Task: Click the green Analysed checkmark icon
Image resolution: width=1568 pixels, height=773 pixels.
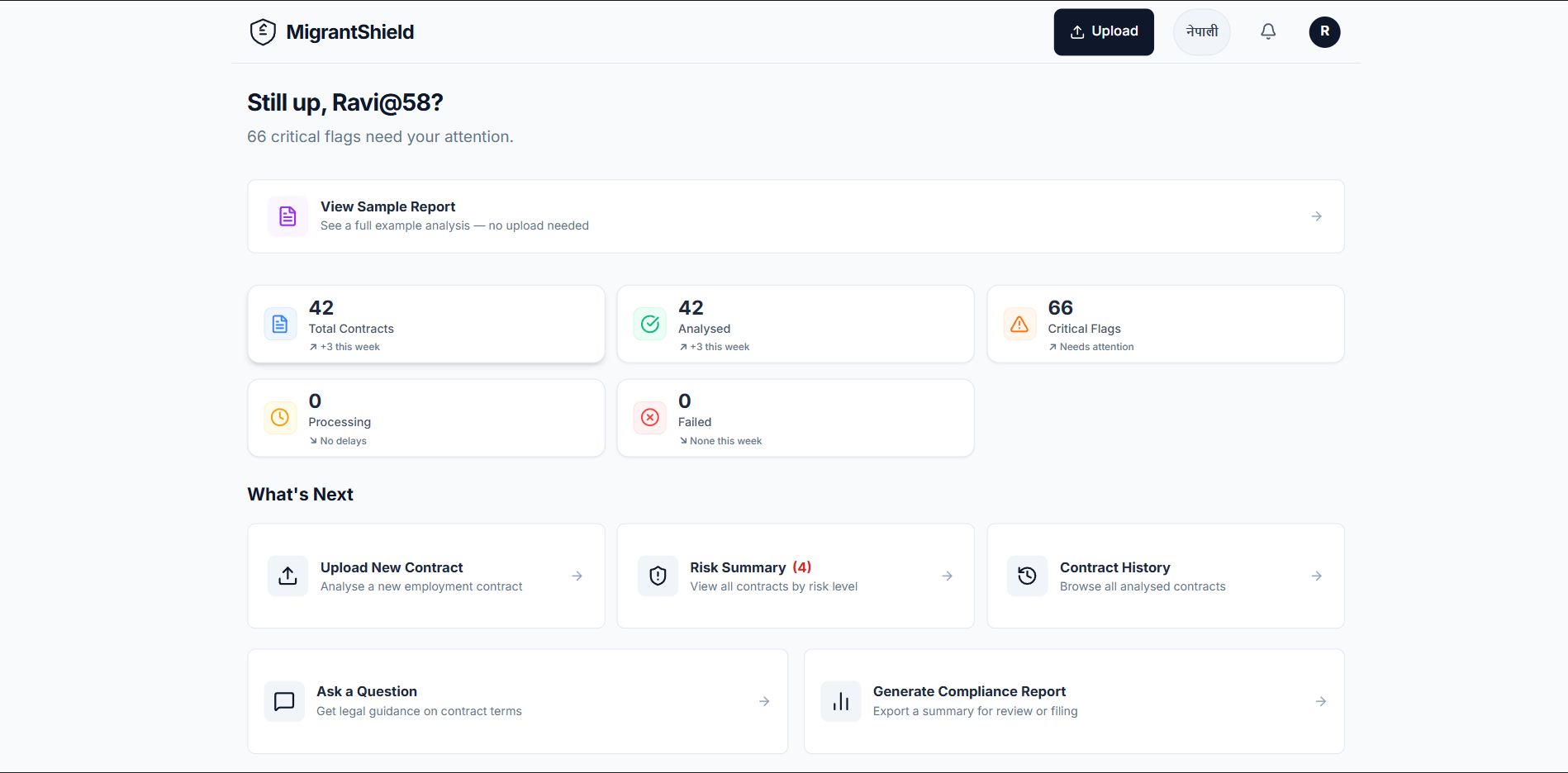Action: click(650, 324)
